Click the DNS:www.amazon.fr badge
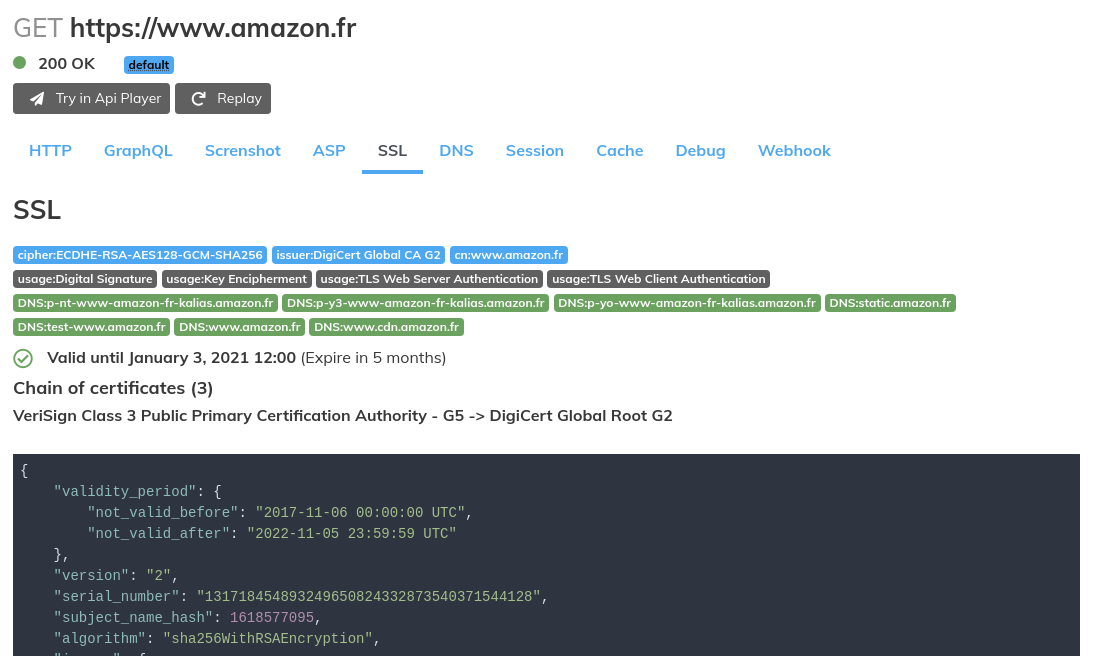Viewport: 1102px width, 656px height. (240, 327)
